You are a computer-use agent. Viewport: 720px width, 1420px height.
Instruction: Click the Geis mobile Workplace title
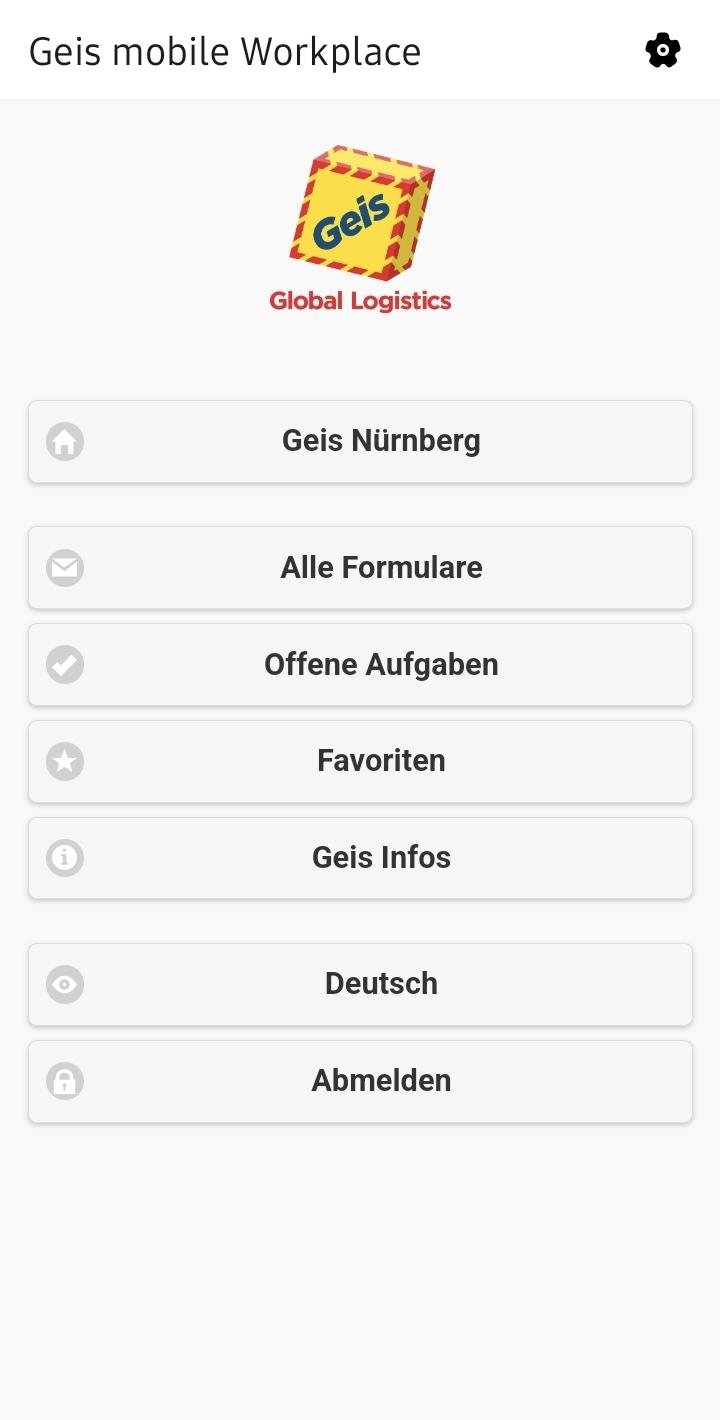225,51
